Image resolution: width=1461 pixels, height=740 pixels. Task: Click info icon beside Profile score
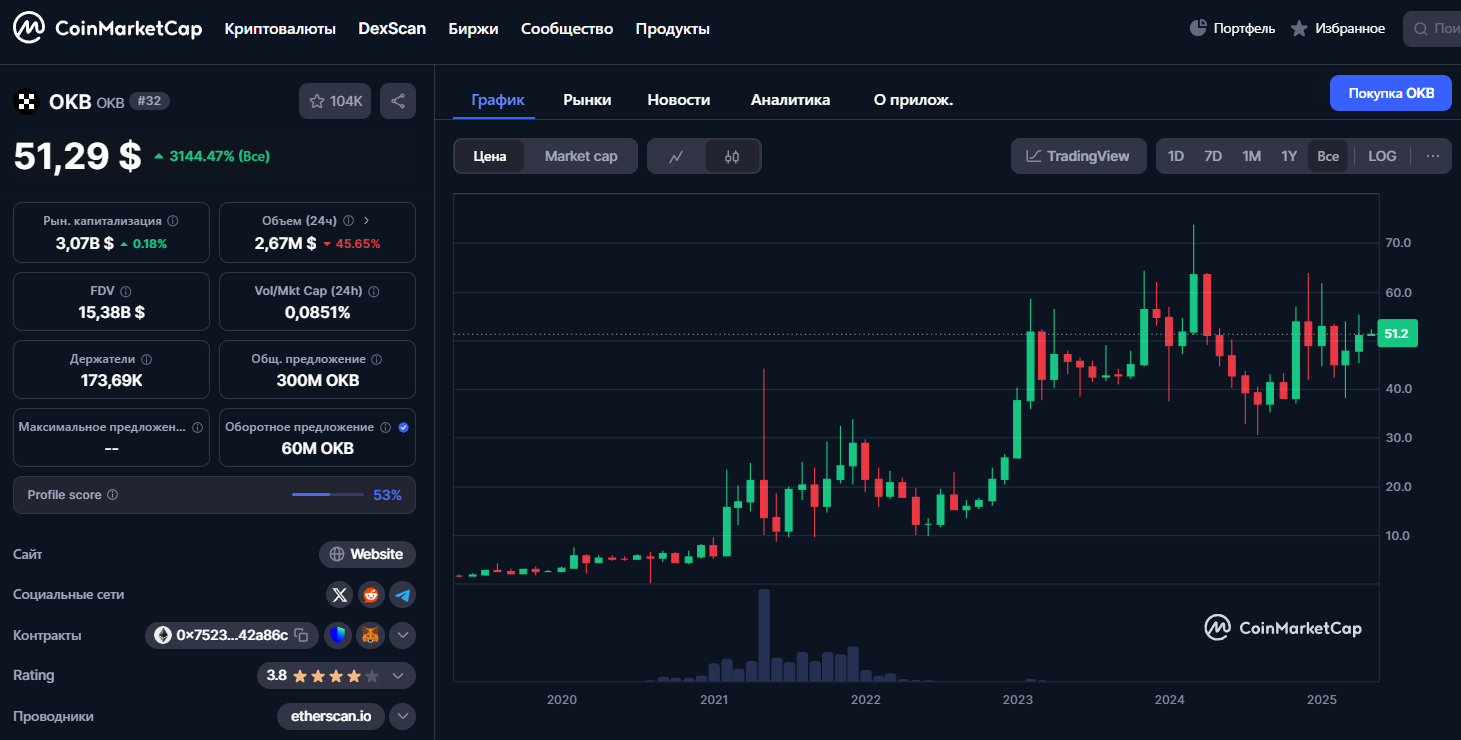pos(112,495)
